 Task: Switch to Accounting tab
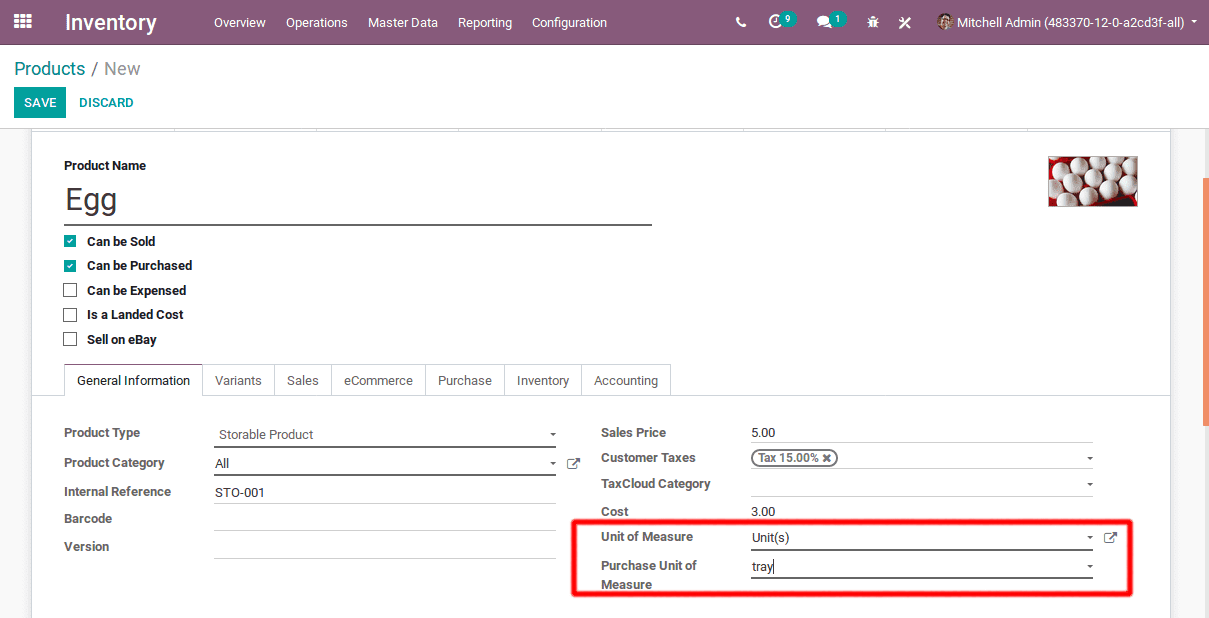click(x=626, y=380)
